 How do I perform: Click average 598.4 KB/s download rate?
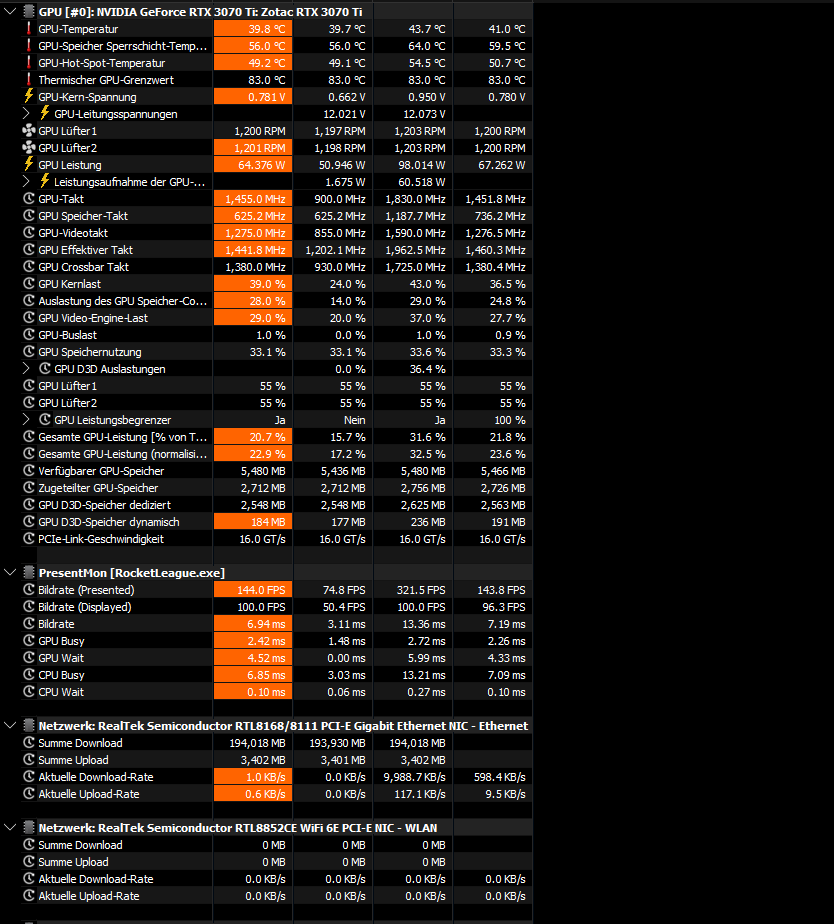499,777
